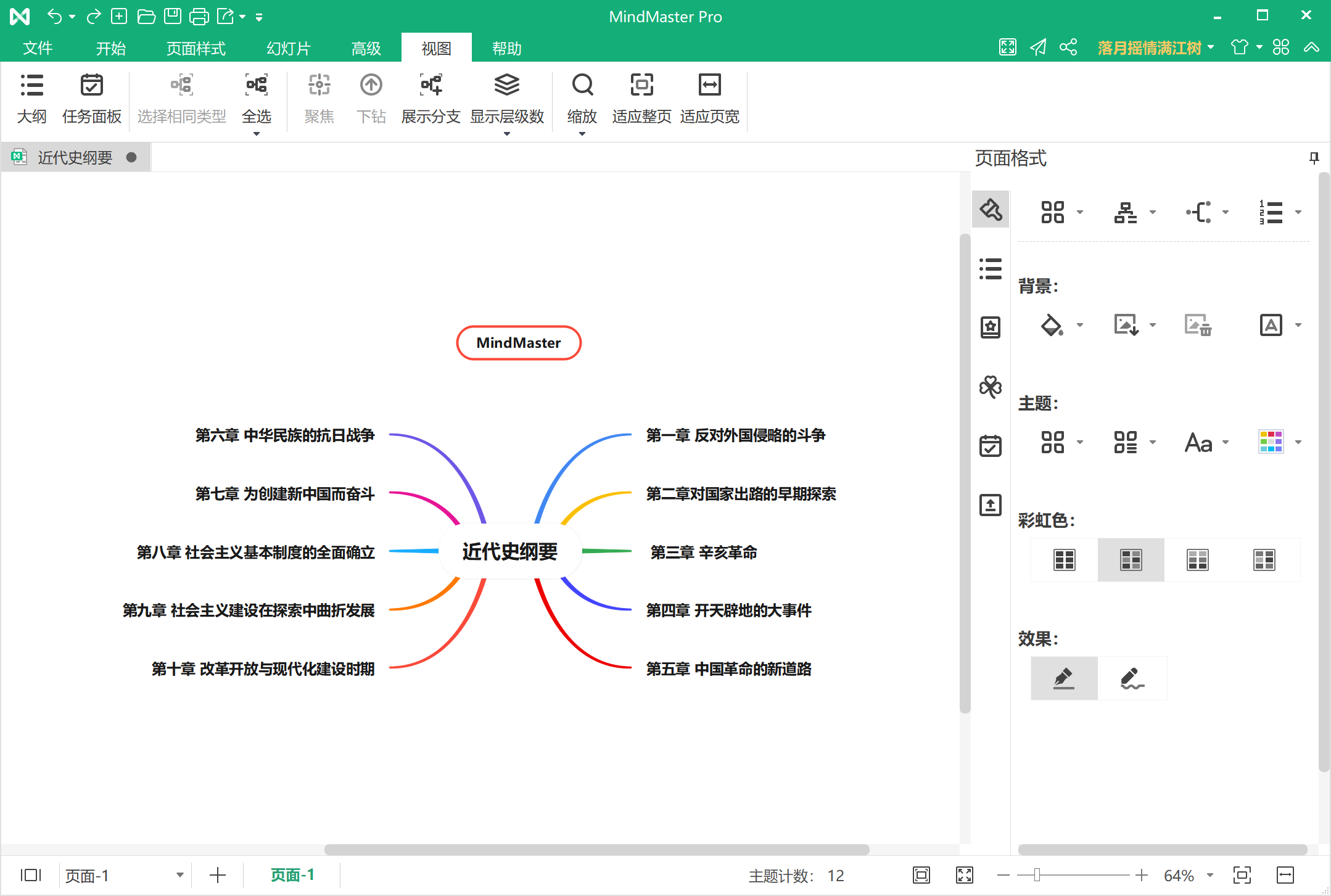Screen dimensions: 1331x896
Task: Click the print icon in title bar
Action: [x=199, y=16]
